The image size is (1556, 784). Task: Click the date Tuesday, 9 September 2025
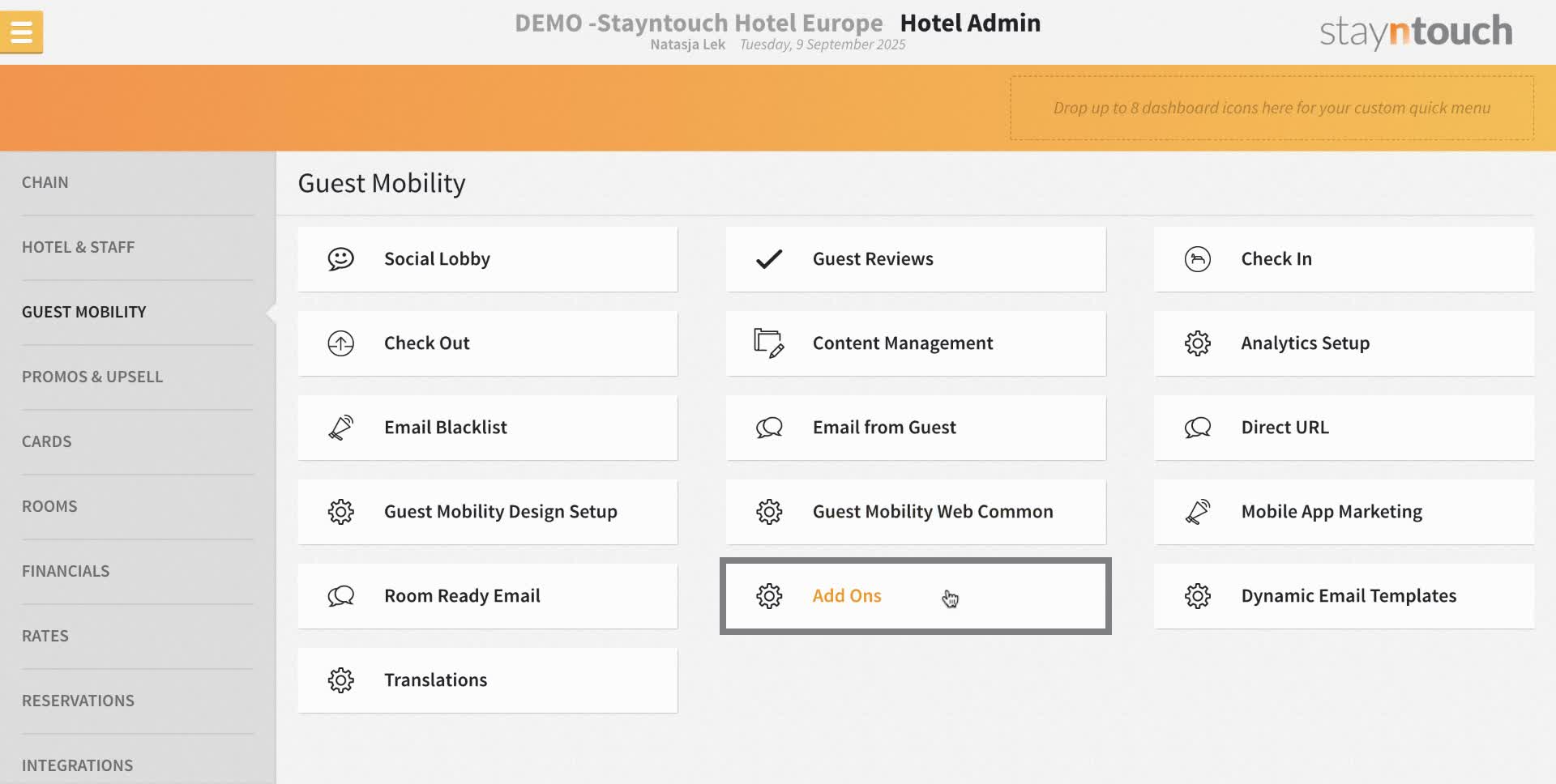(823, 45)
